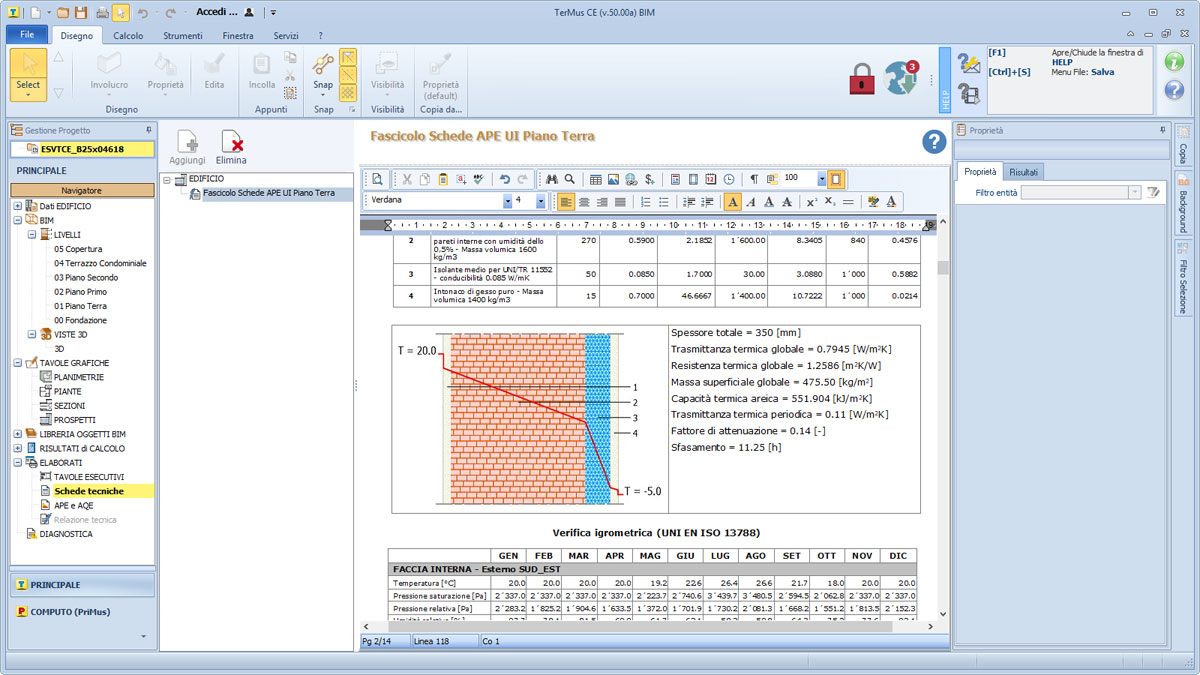Toggle justify alignment
The image size is (1200, 675).
click(620, 201)
